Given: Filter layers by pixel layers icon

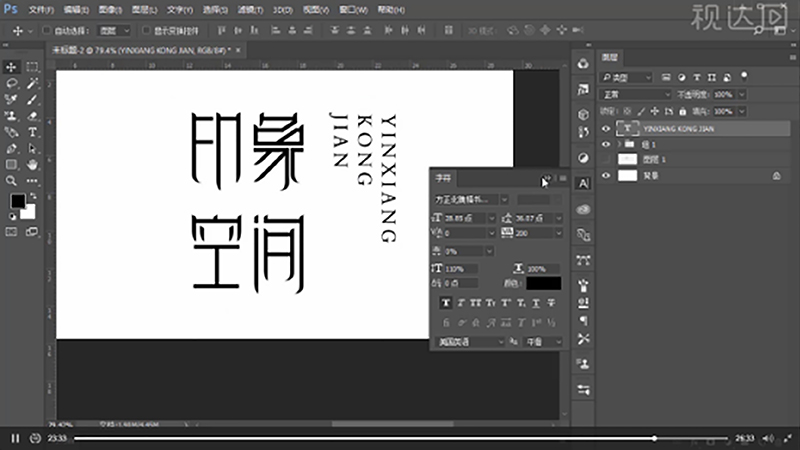Looking at the screenshot, I should coord(666,78).
